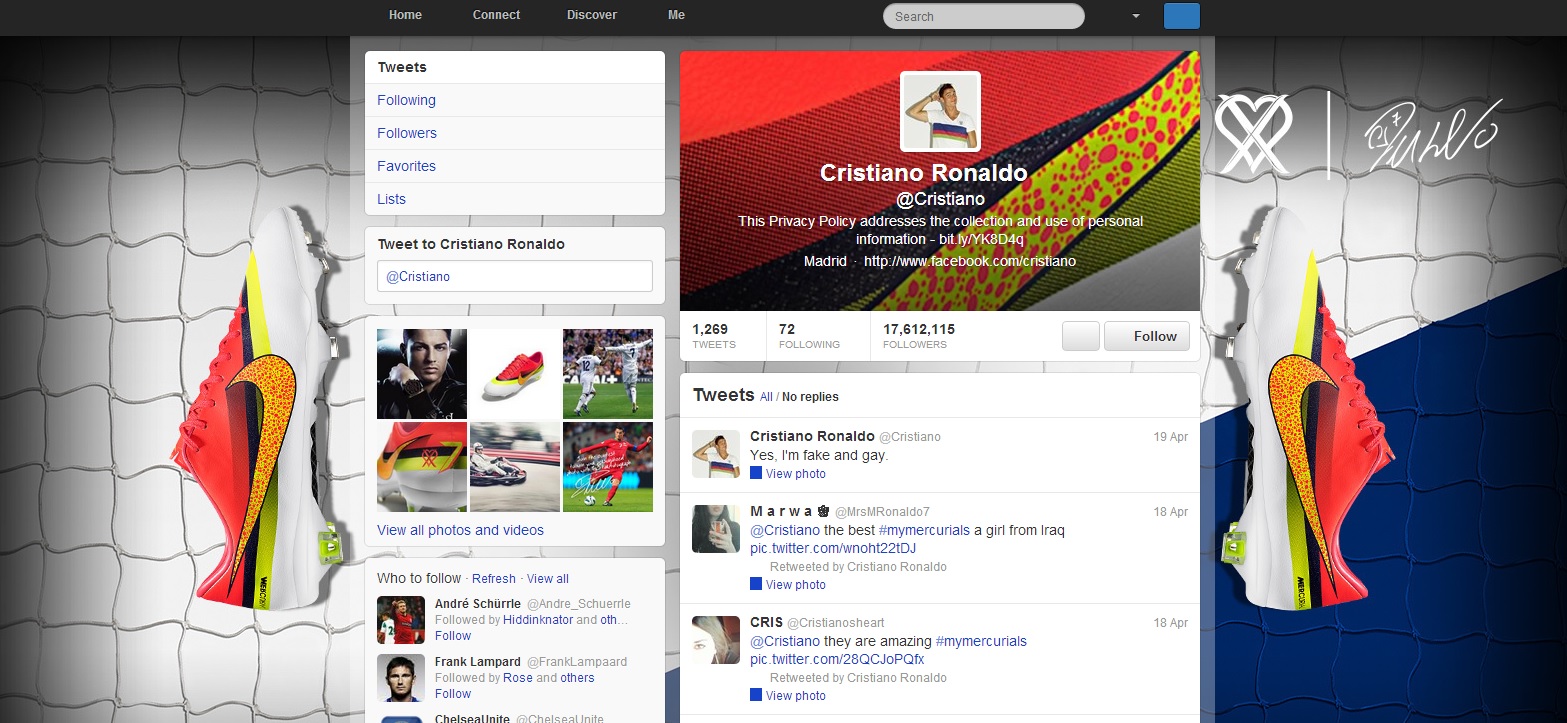This screenshot has width=1567, height=723.
Task: Click @Cristiano mention in CRIS tweet
Action: [785, 641]
